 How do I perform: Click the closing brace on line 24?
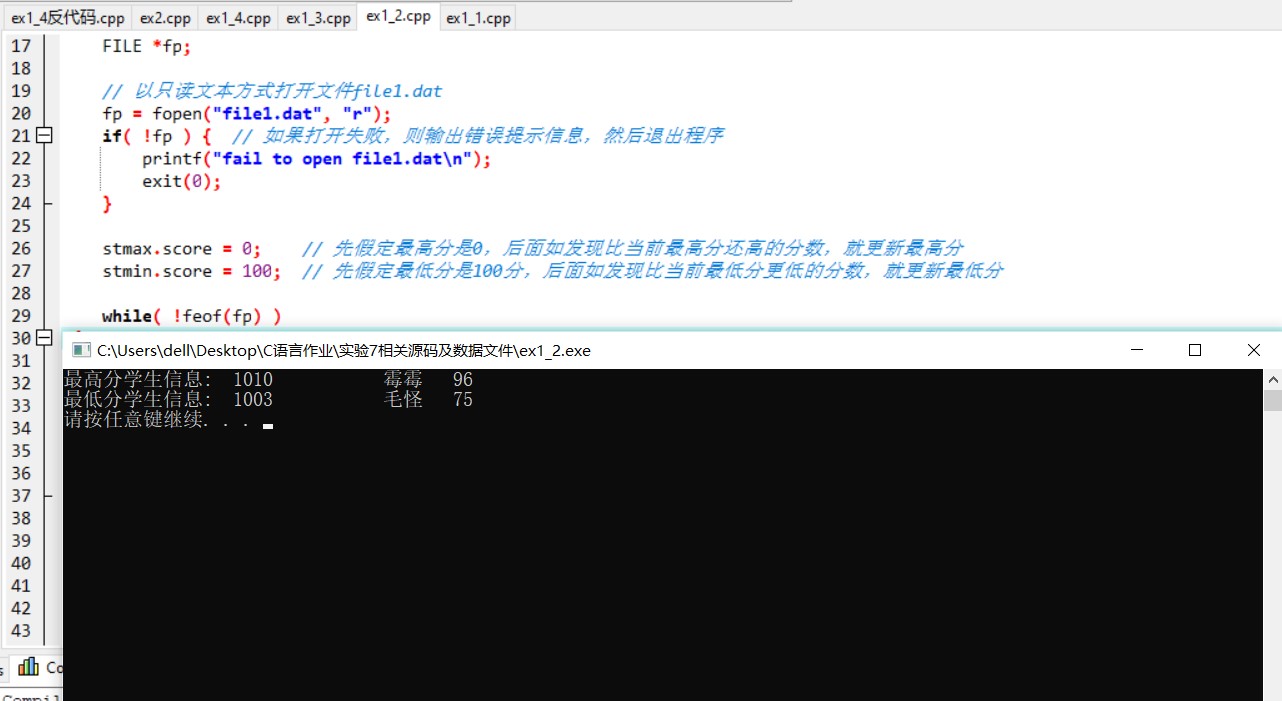(107, 204)
